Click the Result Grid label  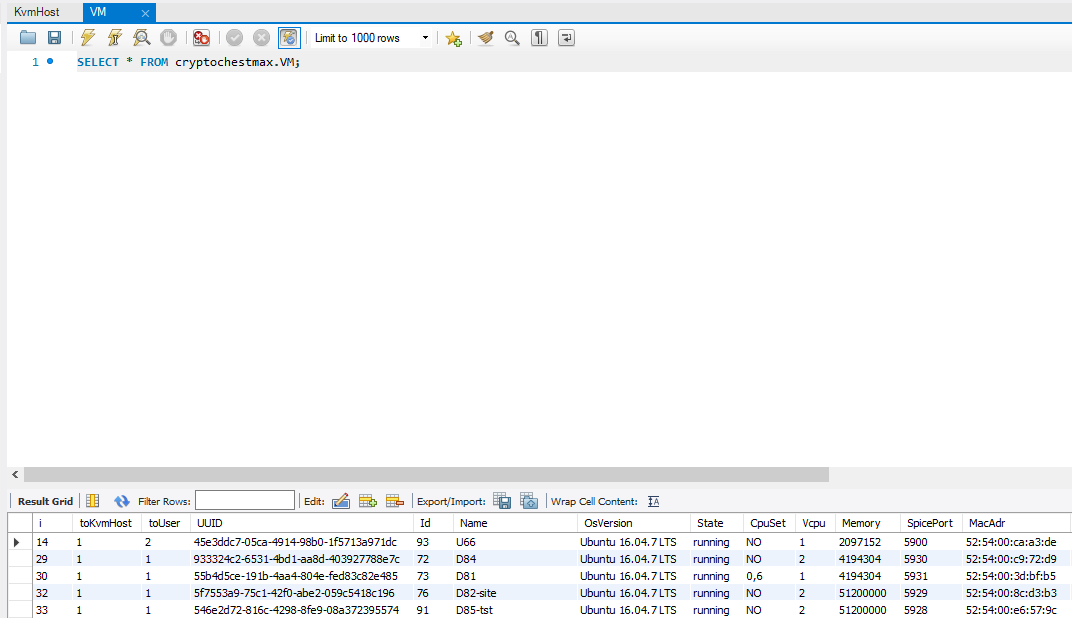[x=45, y=501]
